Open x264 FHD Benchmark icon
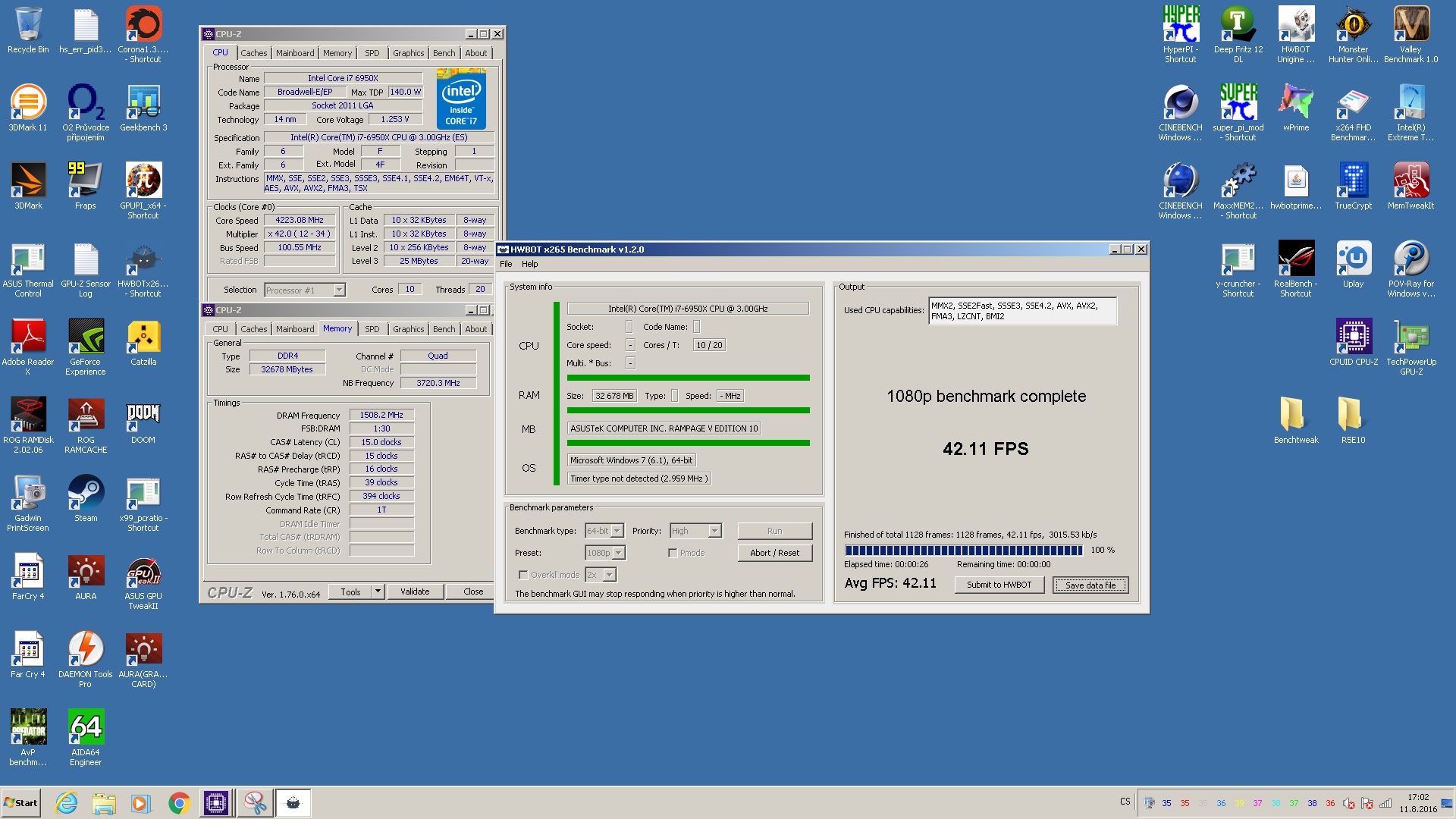 (1353, 112)
